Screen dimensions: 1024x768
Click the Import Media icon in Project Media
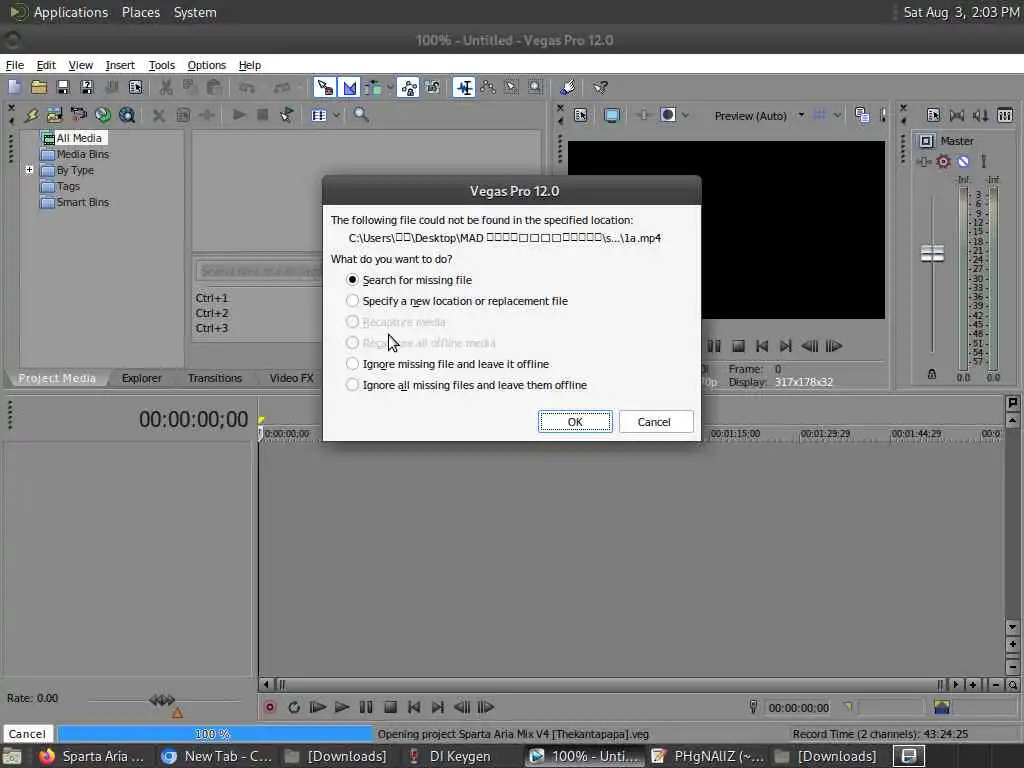click(x=54, y=115)
